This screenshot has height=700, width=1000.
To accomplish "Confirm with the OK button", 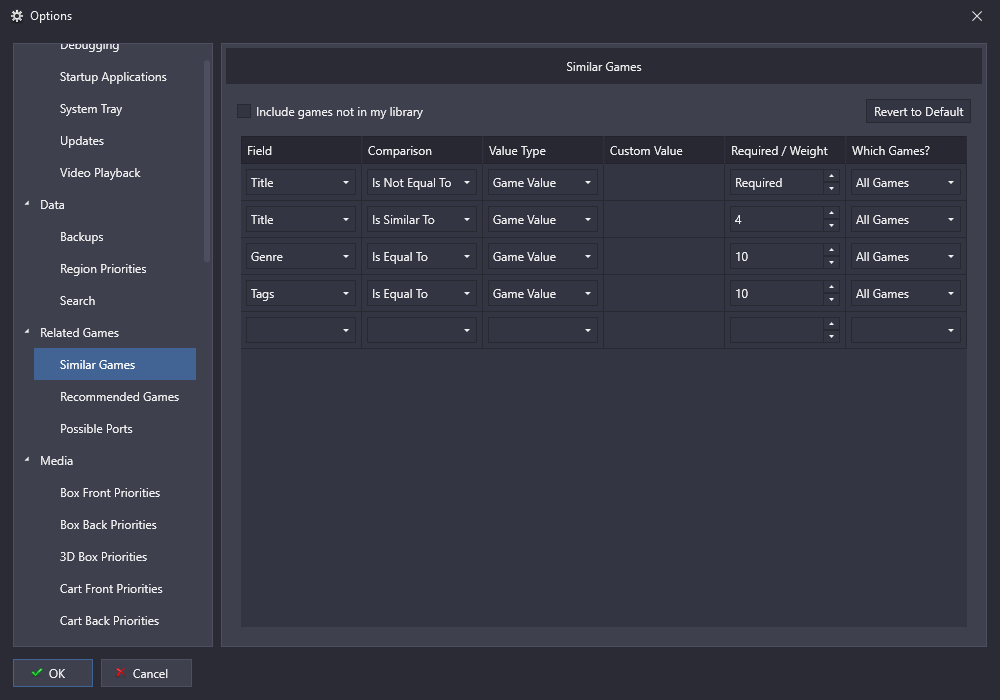I will click(x=53, y=673).
